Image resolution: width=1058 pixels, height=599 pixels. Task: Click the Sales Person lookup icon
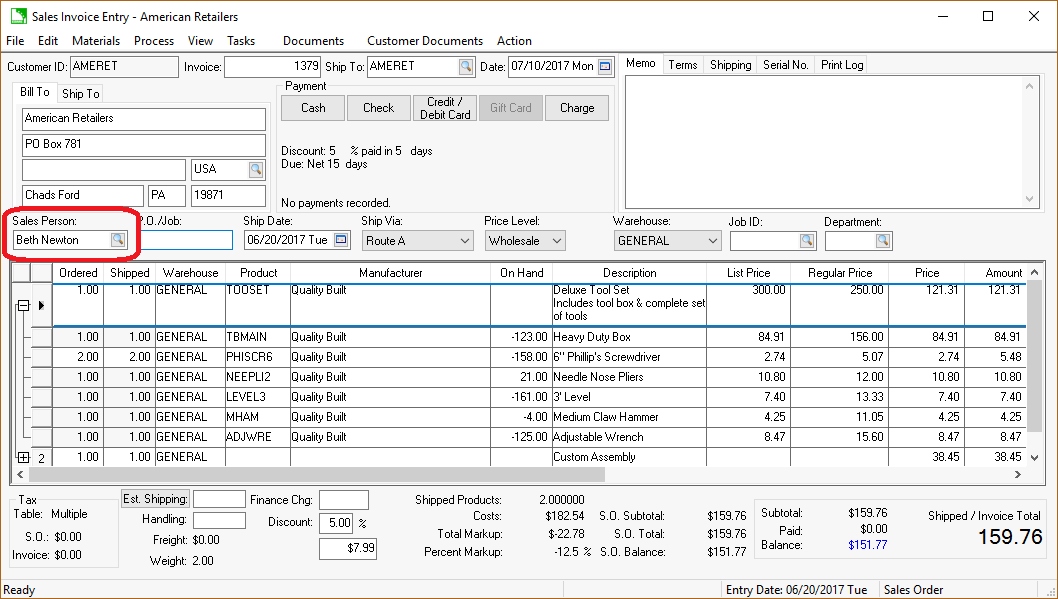pos(118,240)
